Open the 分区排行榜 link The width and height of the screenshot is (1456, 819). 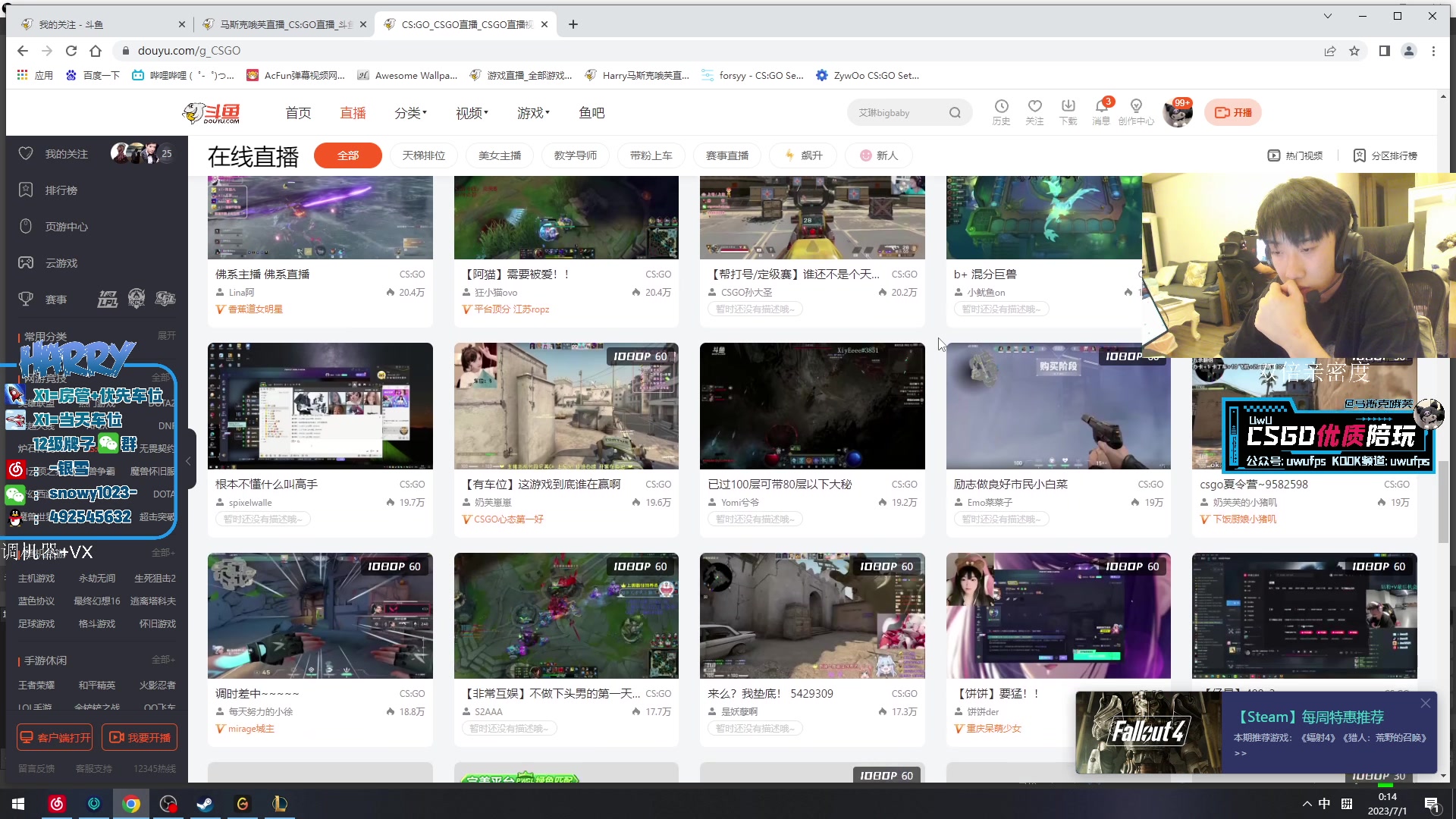[x=1385, y=155]
